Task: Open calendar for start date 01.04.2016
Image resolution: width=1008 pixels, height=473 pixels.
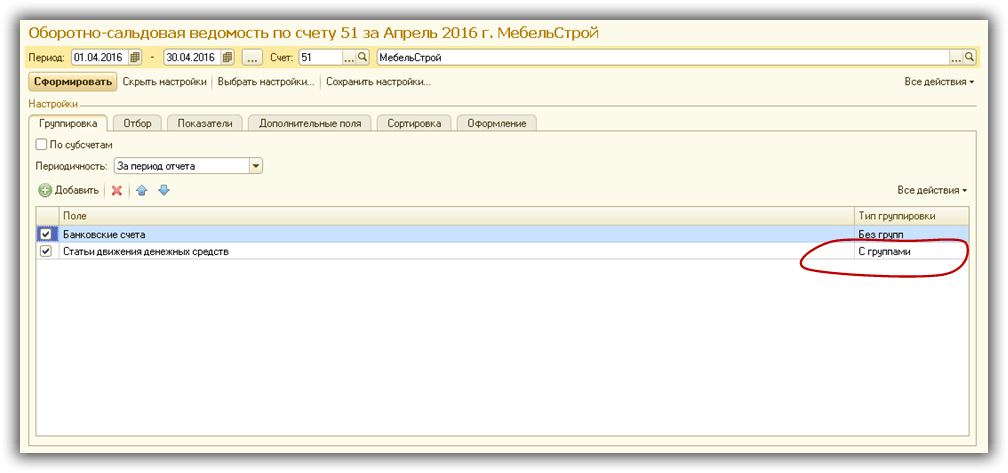Action: [135, 57]
